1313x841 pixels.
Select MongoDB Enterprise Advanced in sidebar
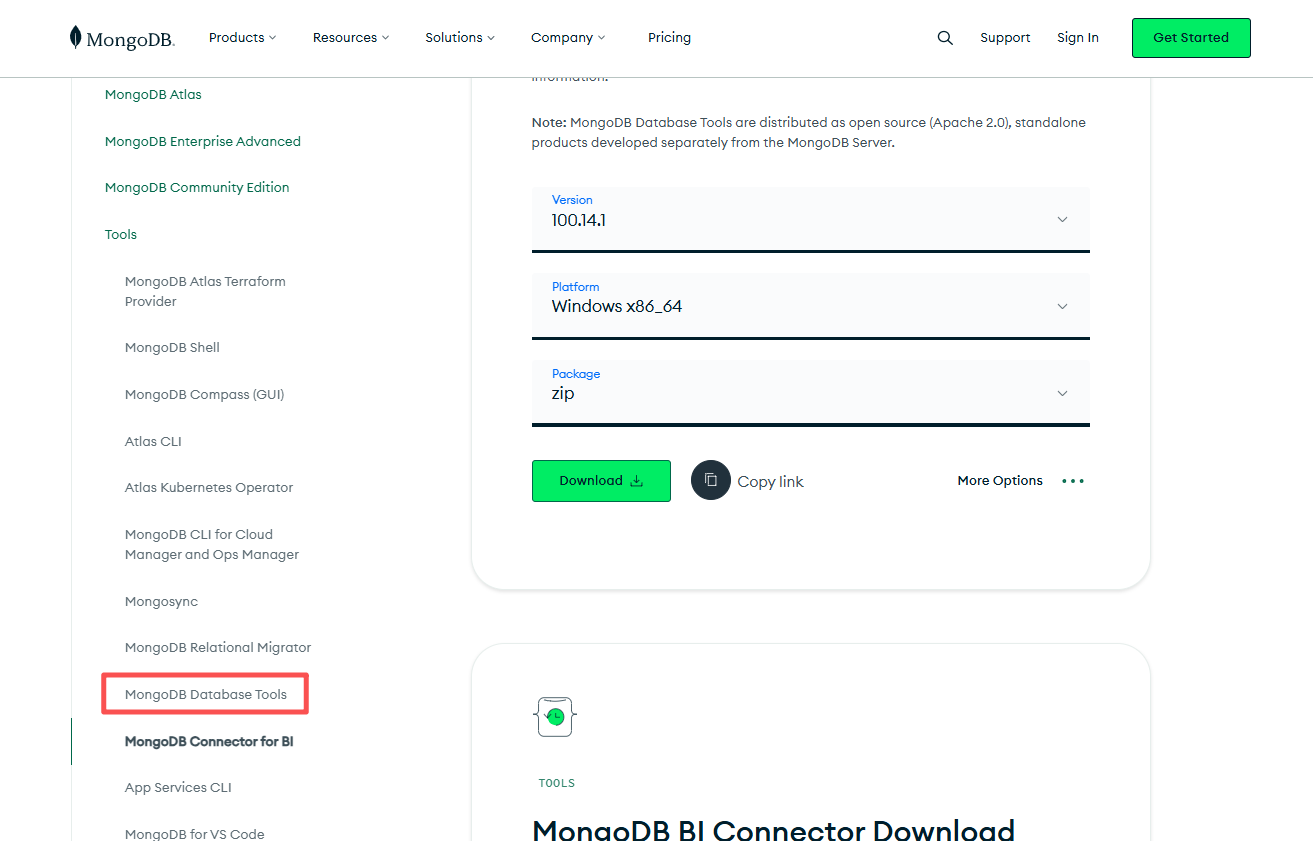(x=203, y=142)
